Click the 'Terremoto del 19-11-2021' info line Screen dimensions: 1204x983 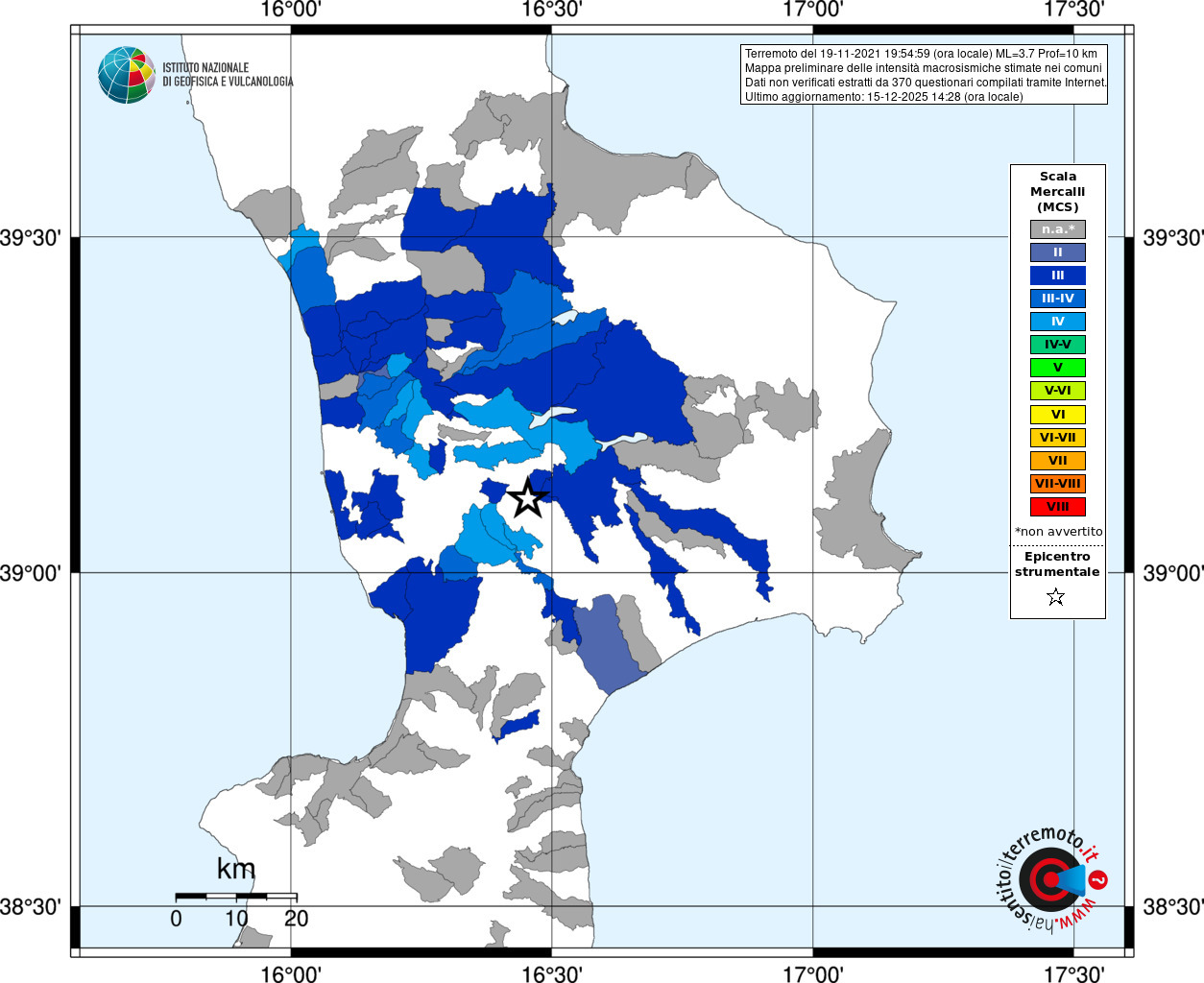[x=921, y=54]
